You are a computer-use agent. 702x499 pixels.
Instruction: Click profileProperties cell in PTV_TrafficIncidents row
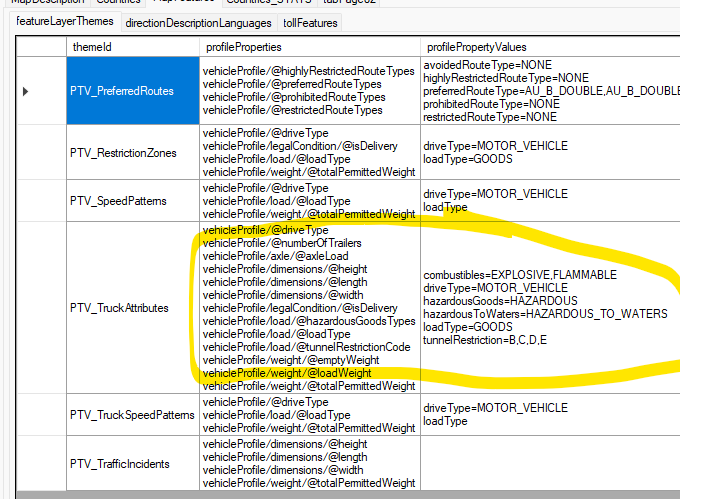(308, 463)
